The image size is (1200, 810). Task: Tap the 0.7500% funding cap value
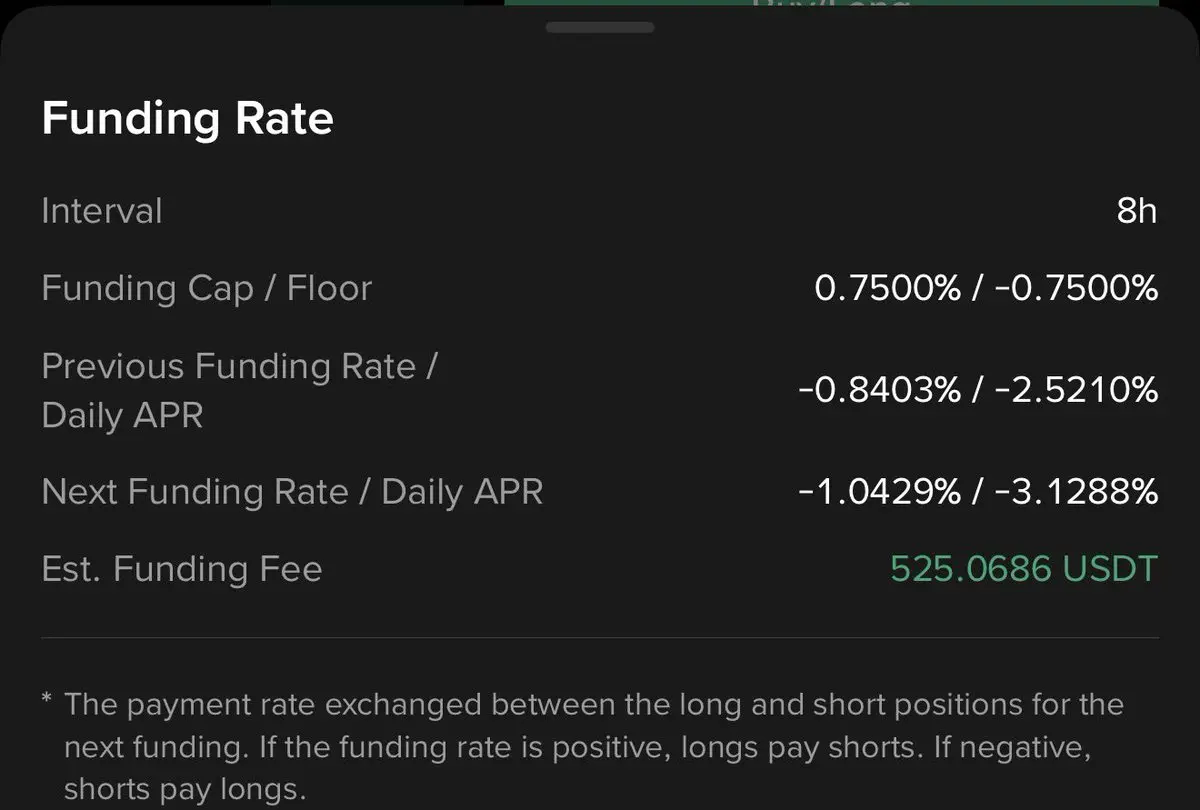[x=888, y=289]
